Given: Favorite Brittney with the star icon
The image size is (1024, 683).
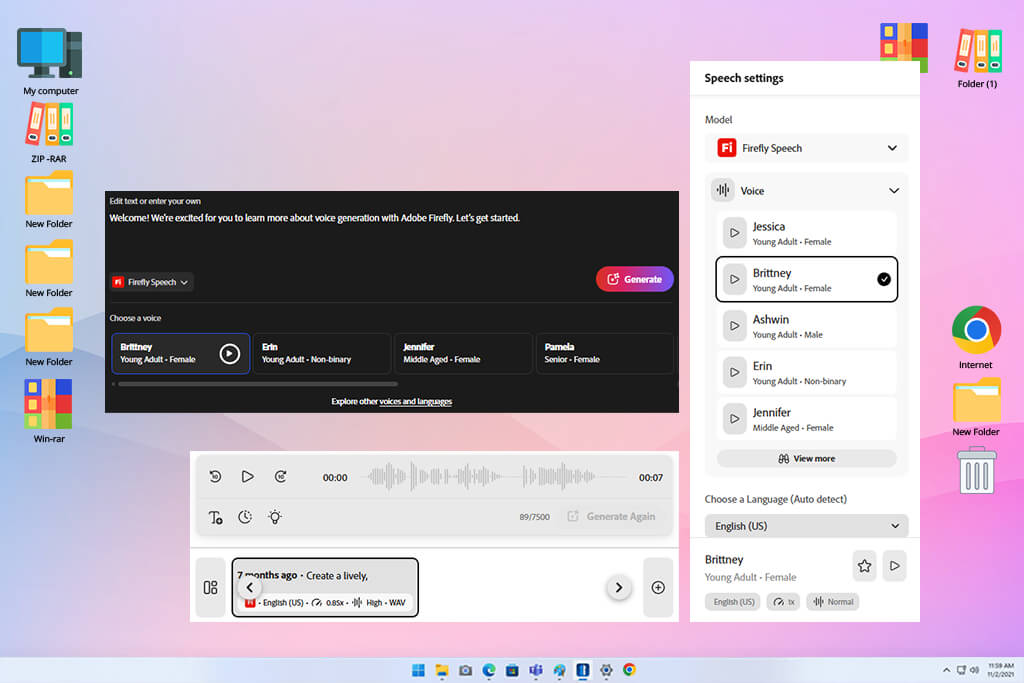Looking at the screenshot, I should point(865,566).
